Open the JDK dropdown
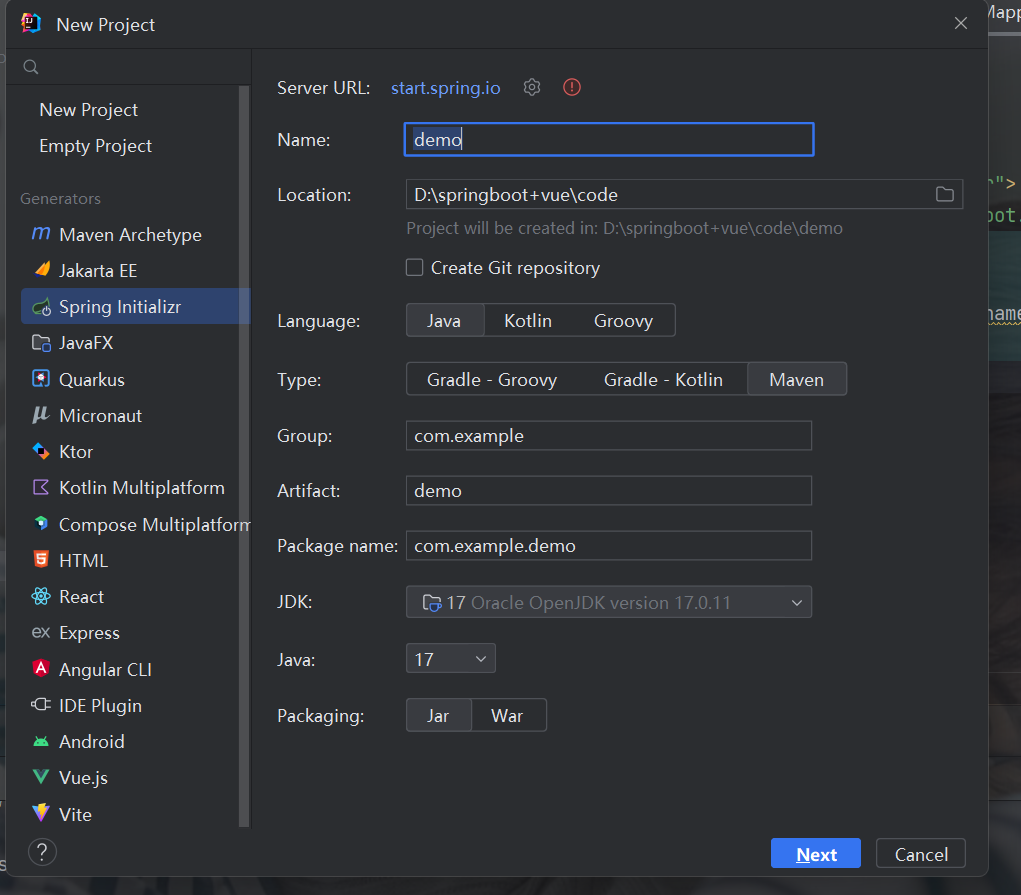 pyautogui.click(x=609, y=603)
